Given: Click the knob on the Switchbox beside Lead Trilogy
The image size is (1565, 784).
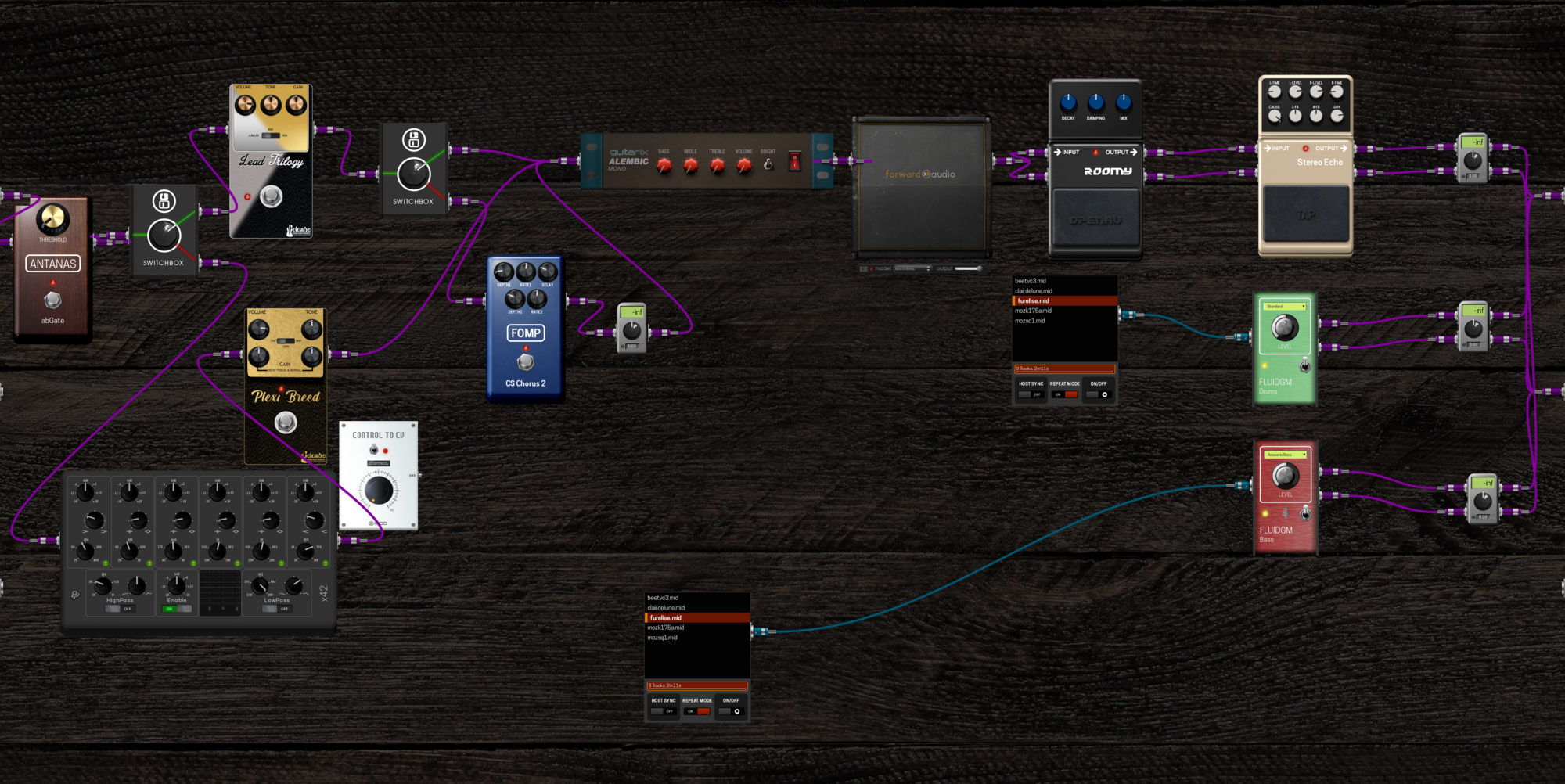Looking at the screenshot, I should coord(413,174).
